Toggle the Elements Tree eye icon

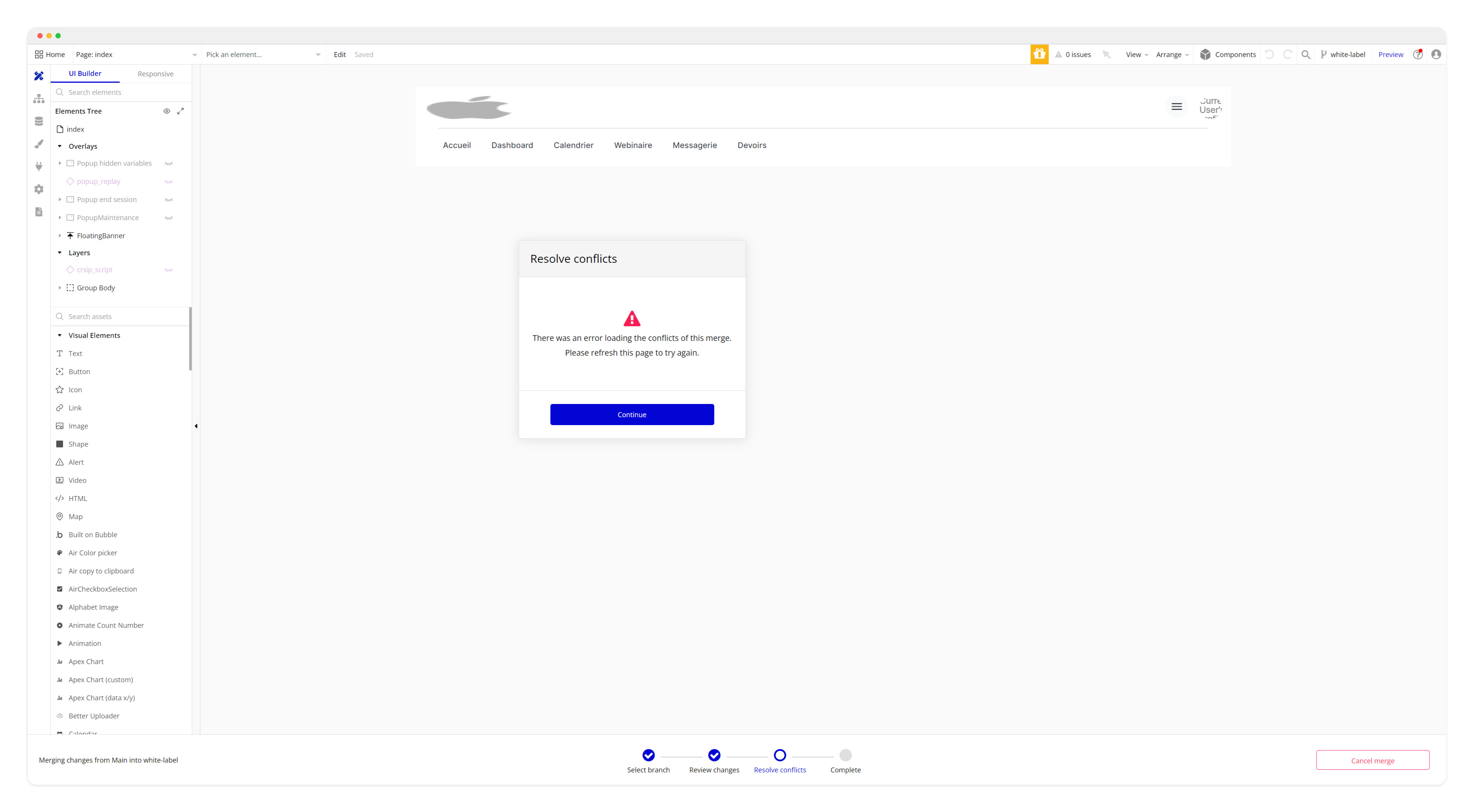coord(167,111)
